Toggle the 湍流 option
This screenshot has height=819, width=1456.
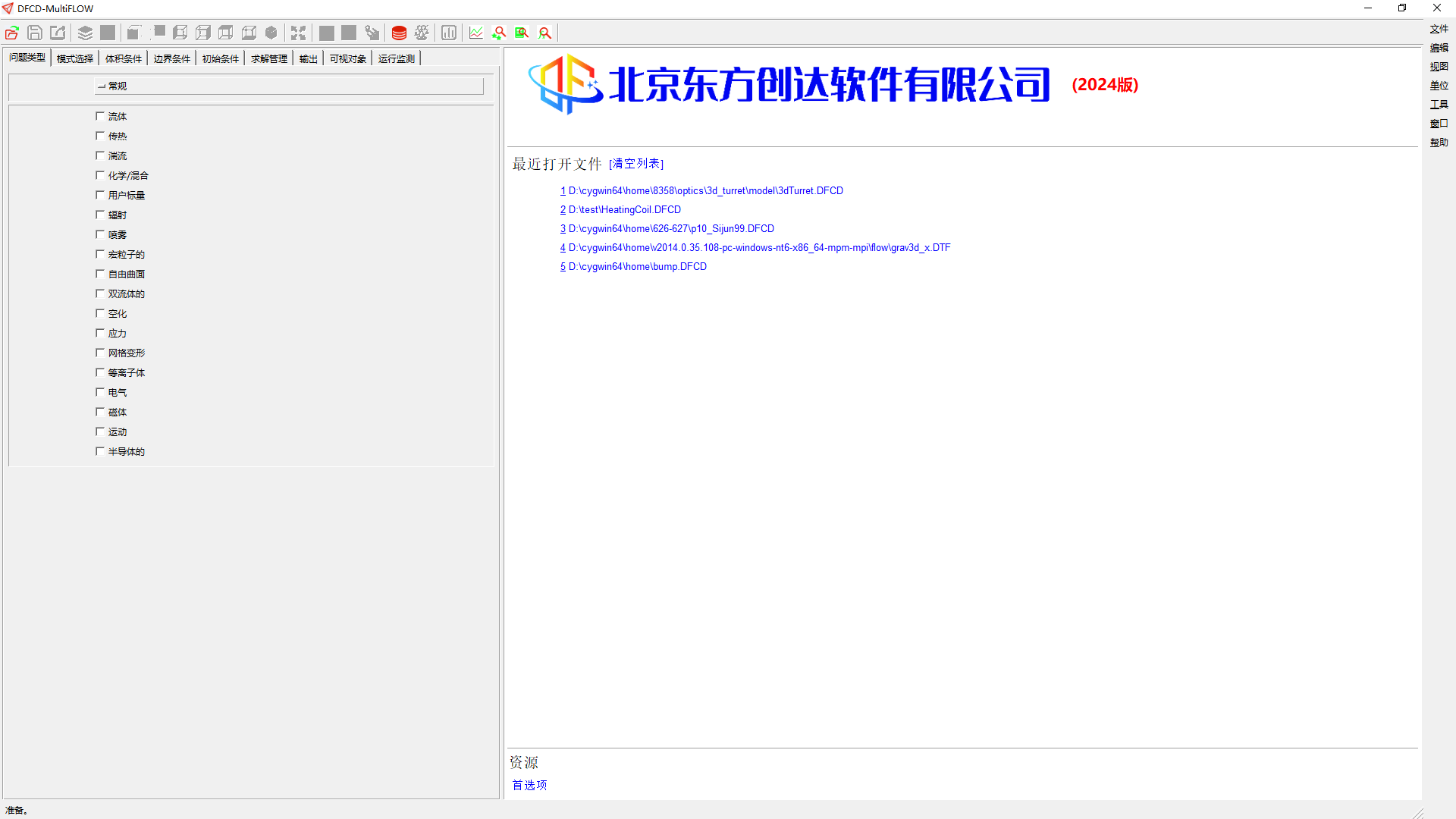100,155
